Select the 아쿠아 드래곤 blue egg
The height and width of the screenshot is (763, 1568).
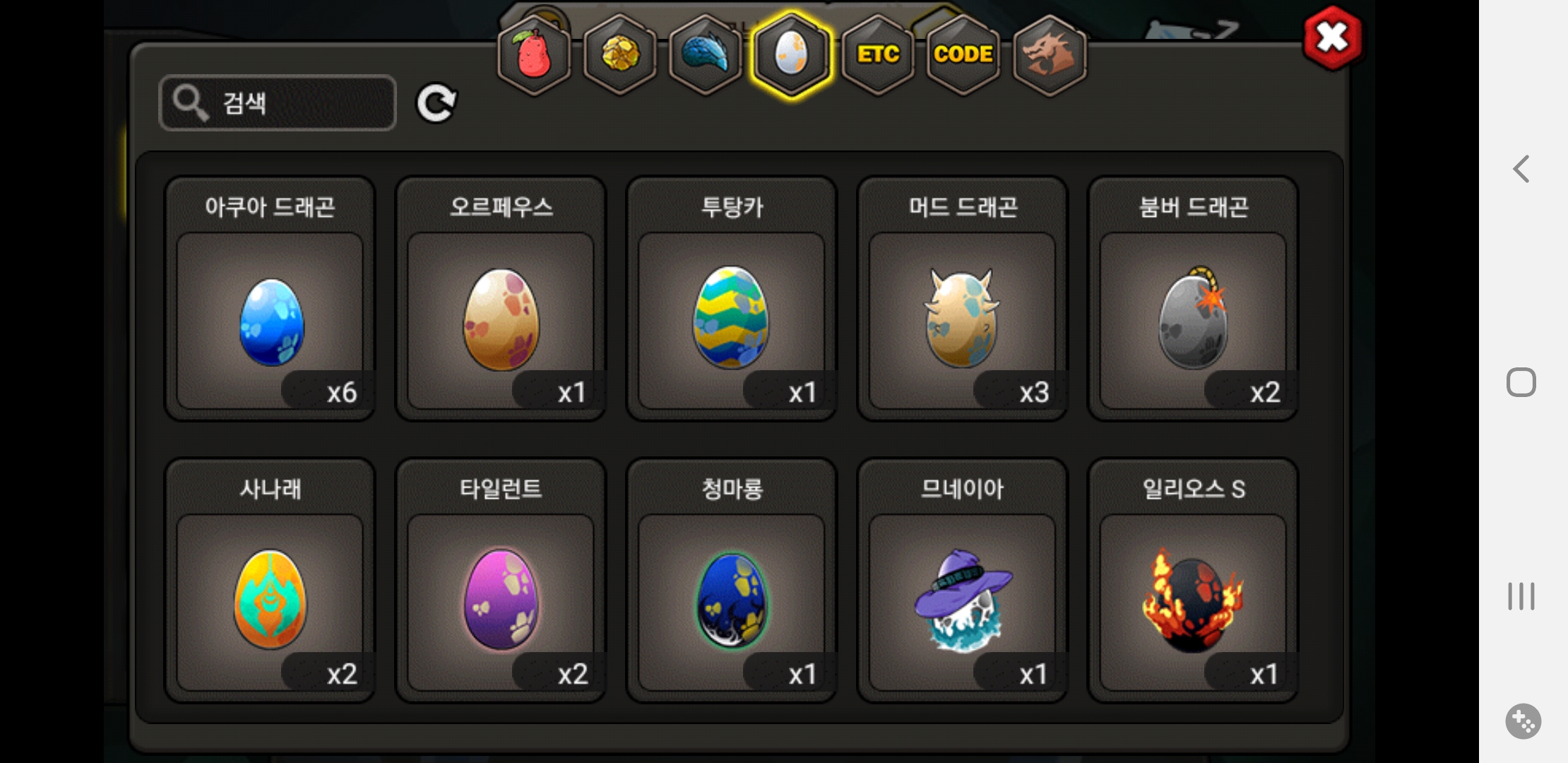click(x=270, y=298)
